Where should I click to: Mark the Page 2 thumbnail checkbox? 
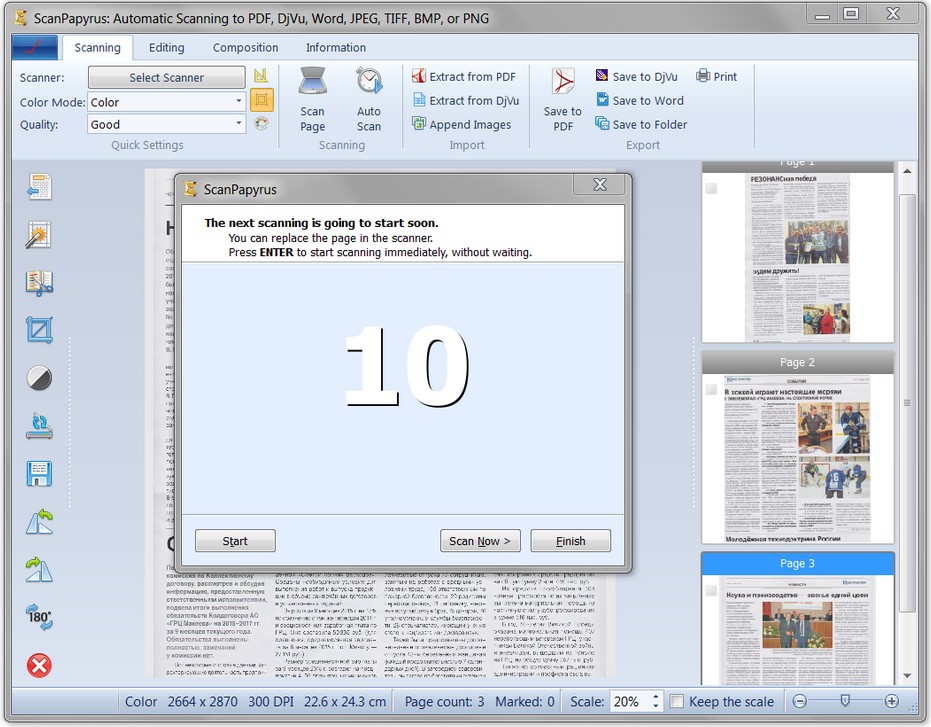[x=711, y=389]
